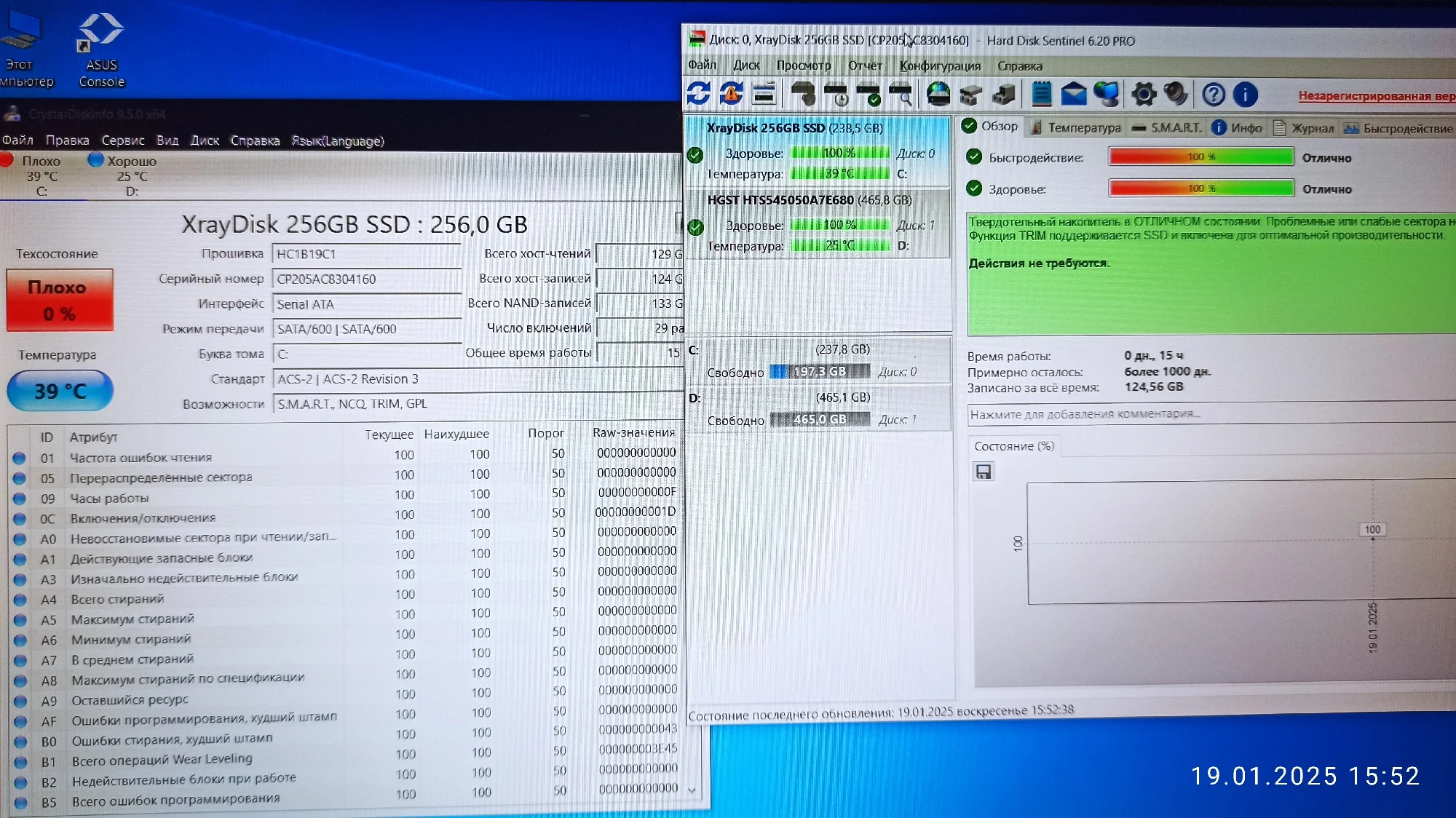Select the HGST HTS545050A7E680 disk entry
Image resolution: width=1456 pixels, height=818 pixels.
pyautogui.click(x=817, y=224)
